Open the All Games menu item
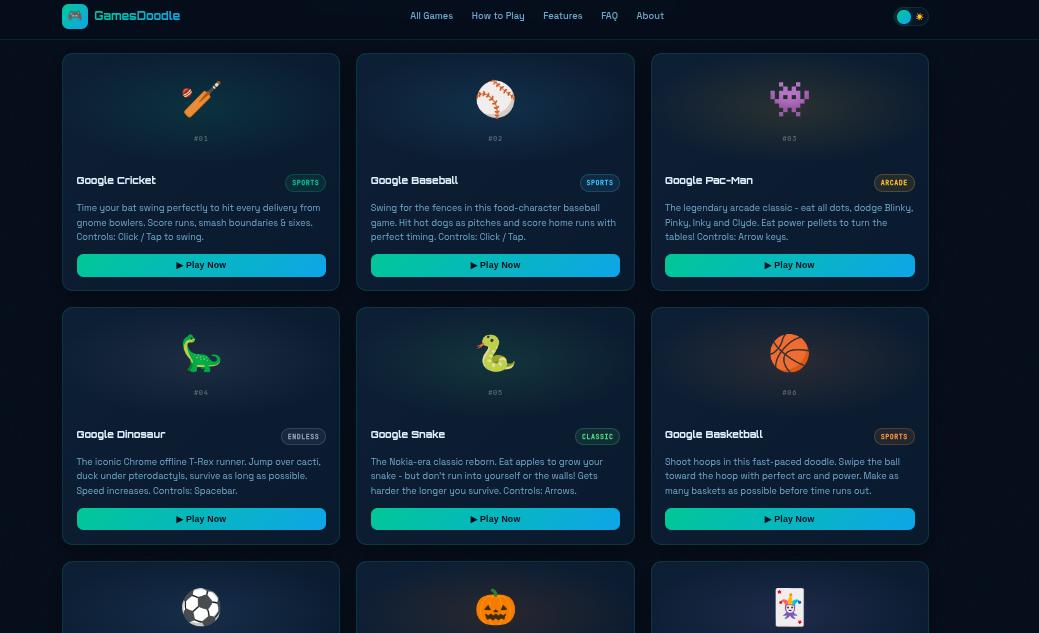Viewport: 1039px width, 633px height. click(431, 16)
